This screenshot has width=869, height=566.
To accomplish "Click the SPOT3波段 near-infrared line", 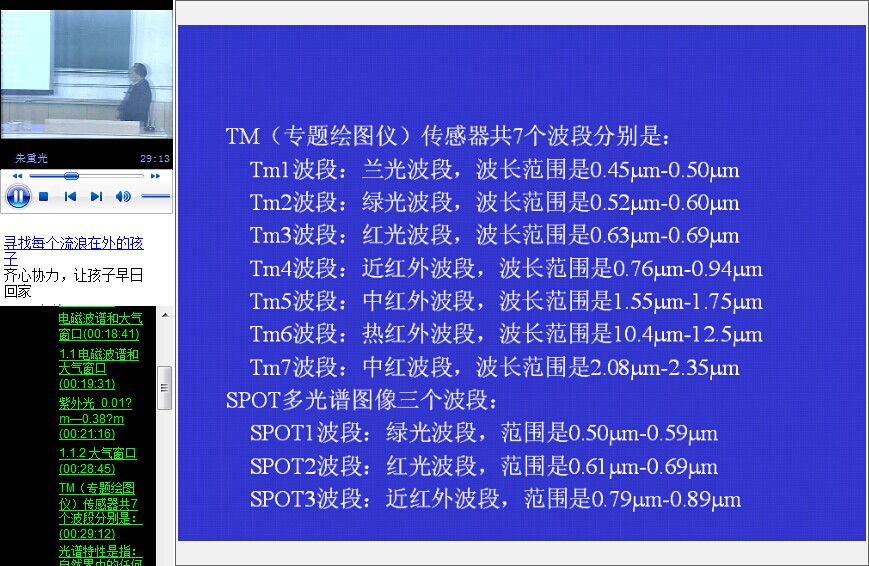I will click(x=495, y=499).
